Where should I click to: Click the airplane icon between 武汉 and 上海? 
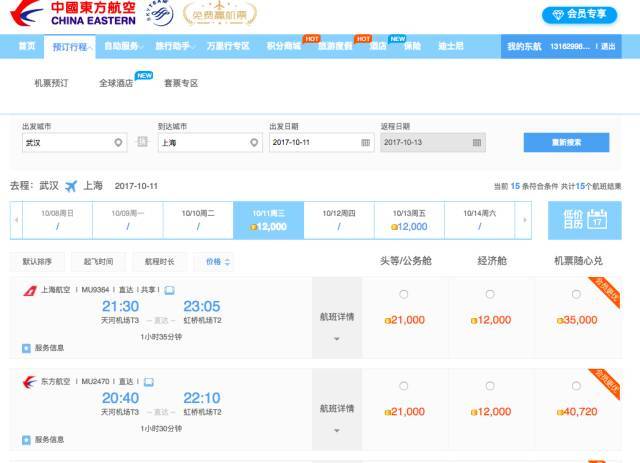(71, 186)
